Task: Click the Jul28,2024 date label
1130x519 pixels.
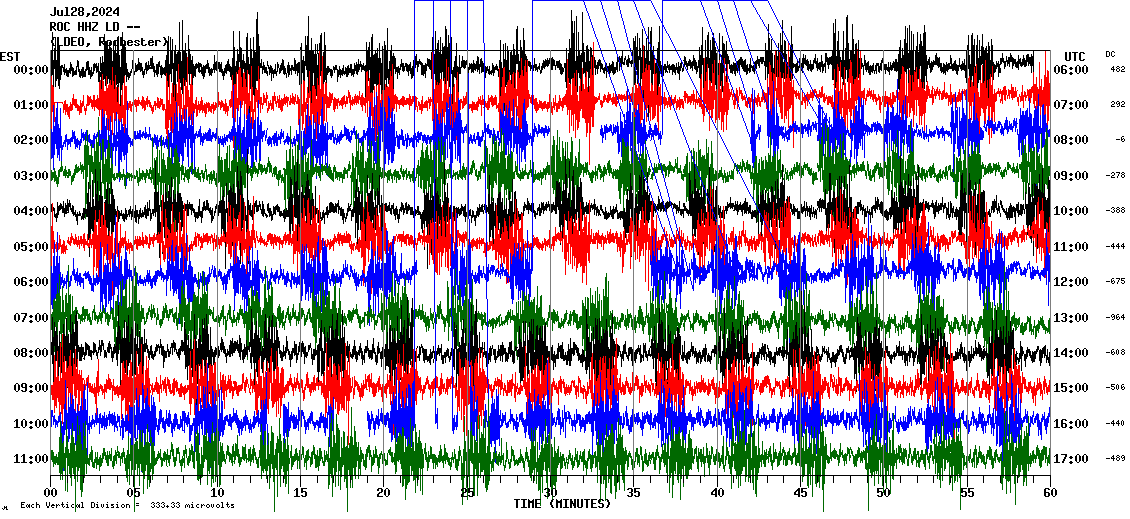Action: (84, 12)
